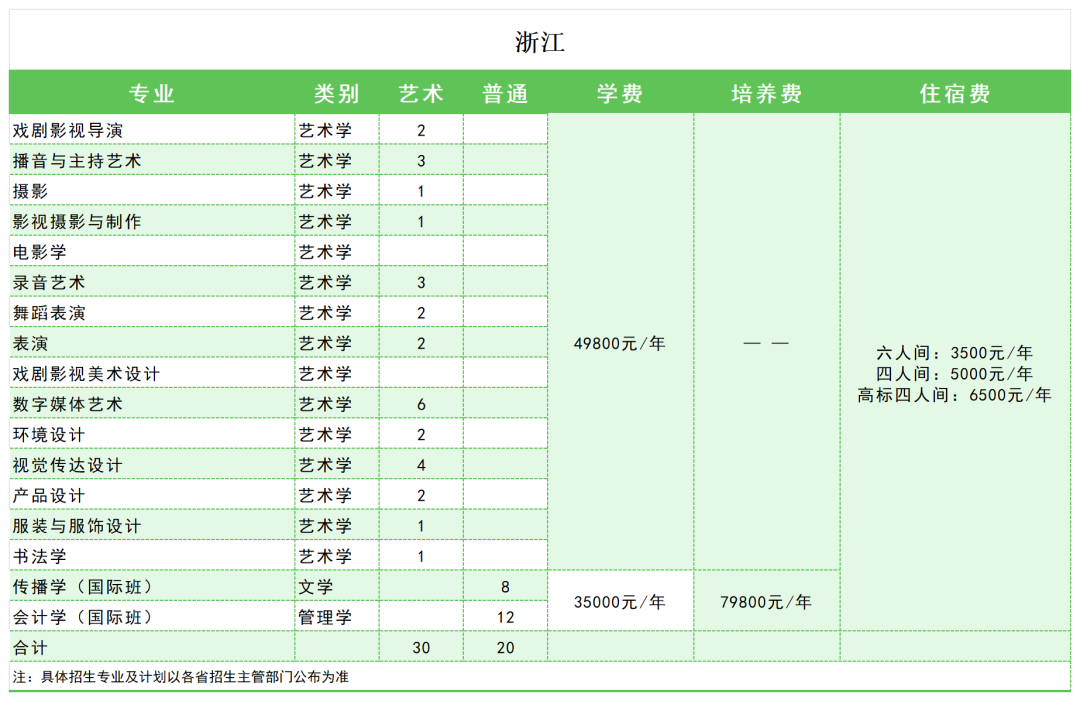Select the 住宿费 column header

point(955,93)
